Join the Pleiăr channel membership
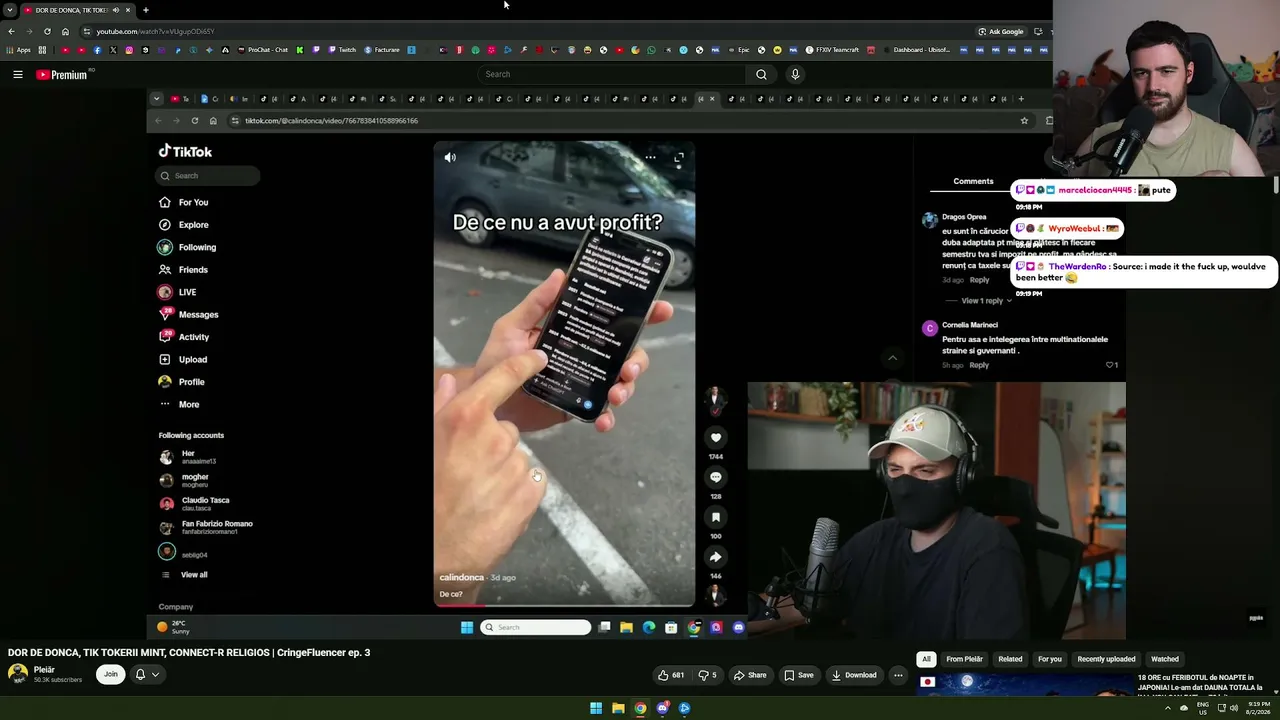 (x=111, y=674)
